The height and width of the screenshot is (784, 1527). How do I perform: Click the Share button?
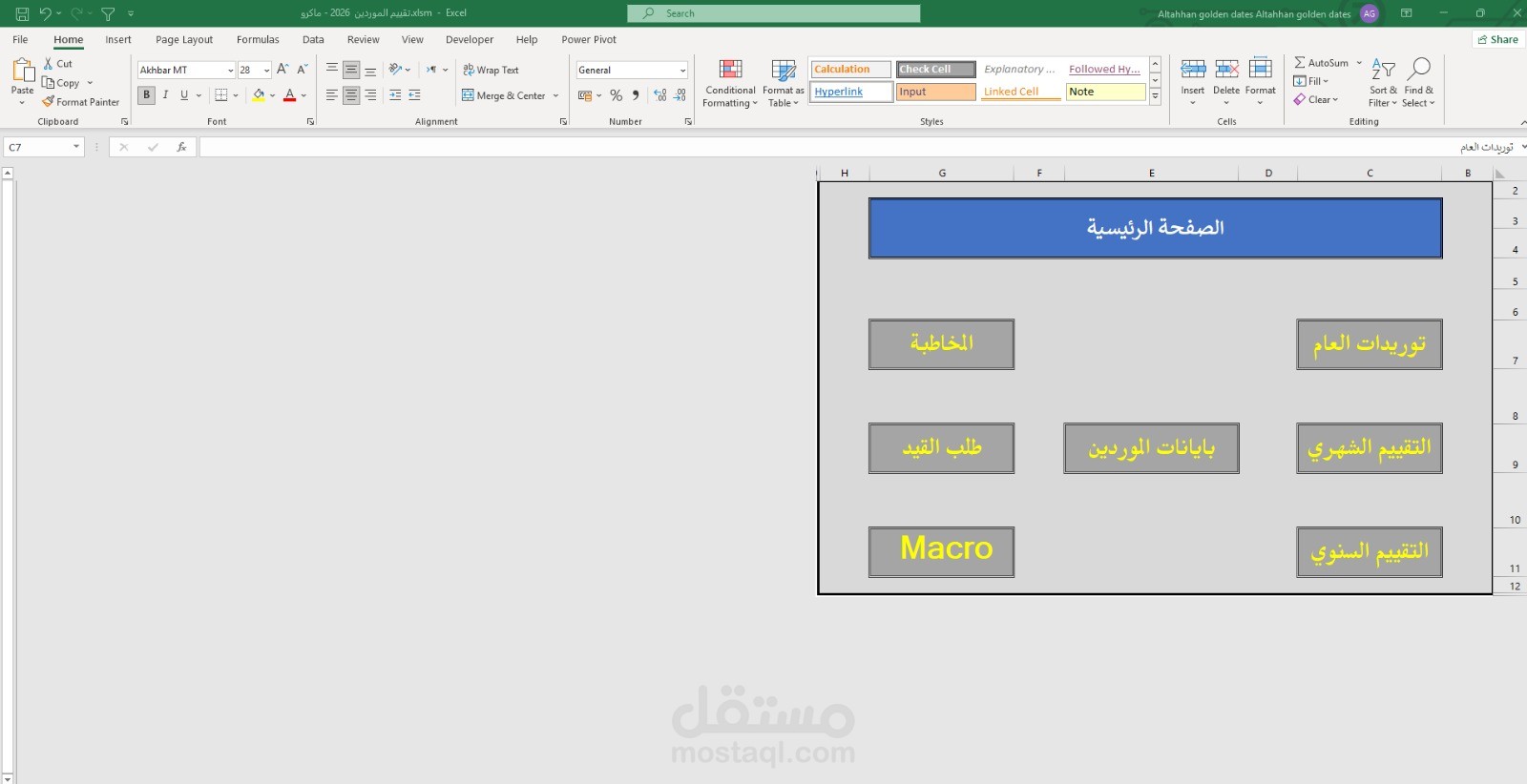(x=1497, y=40)
